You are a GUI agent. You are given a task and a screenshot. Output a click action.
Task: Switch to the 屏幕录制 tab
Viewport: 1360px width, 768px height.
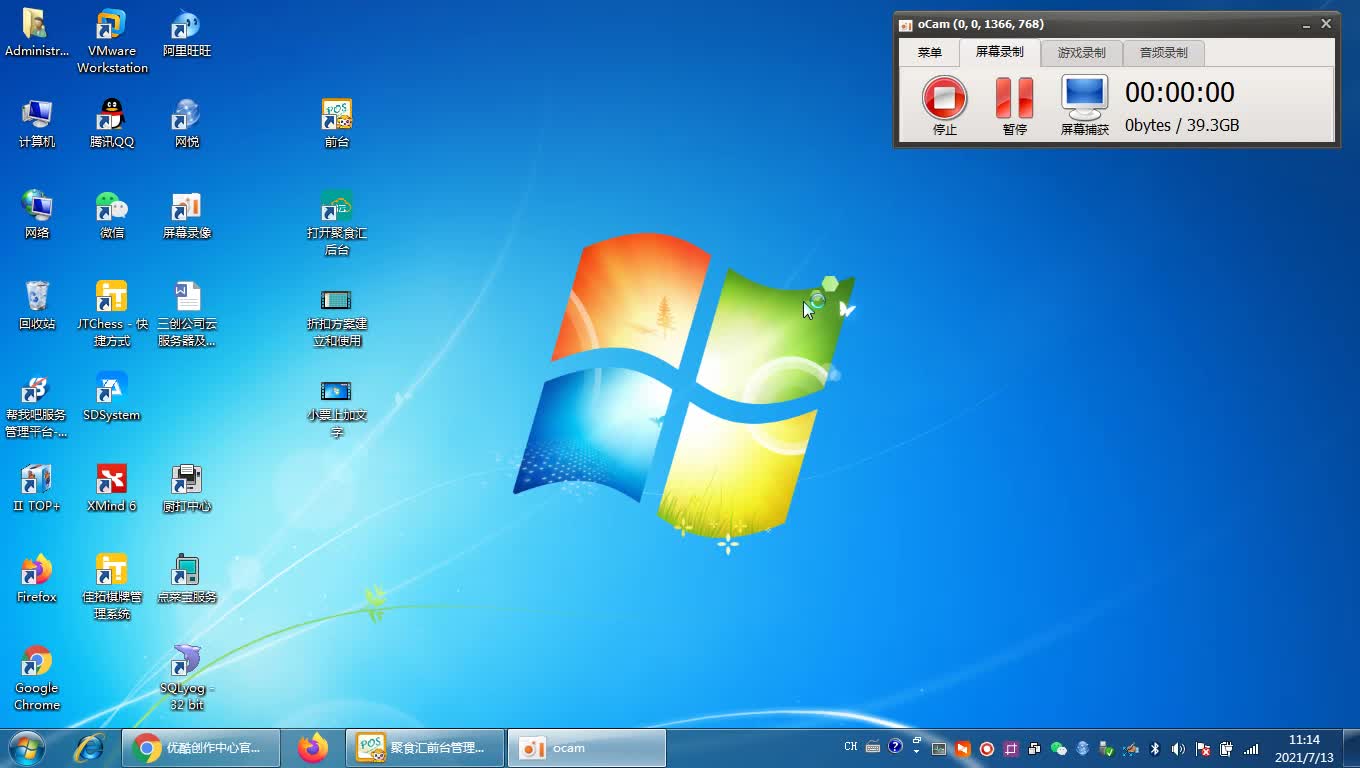pos(999,52)
